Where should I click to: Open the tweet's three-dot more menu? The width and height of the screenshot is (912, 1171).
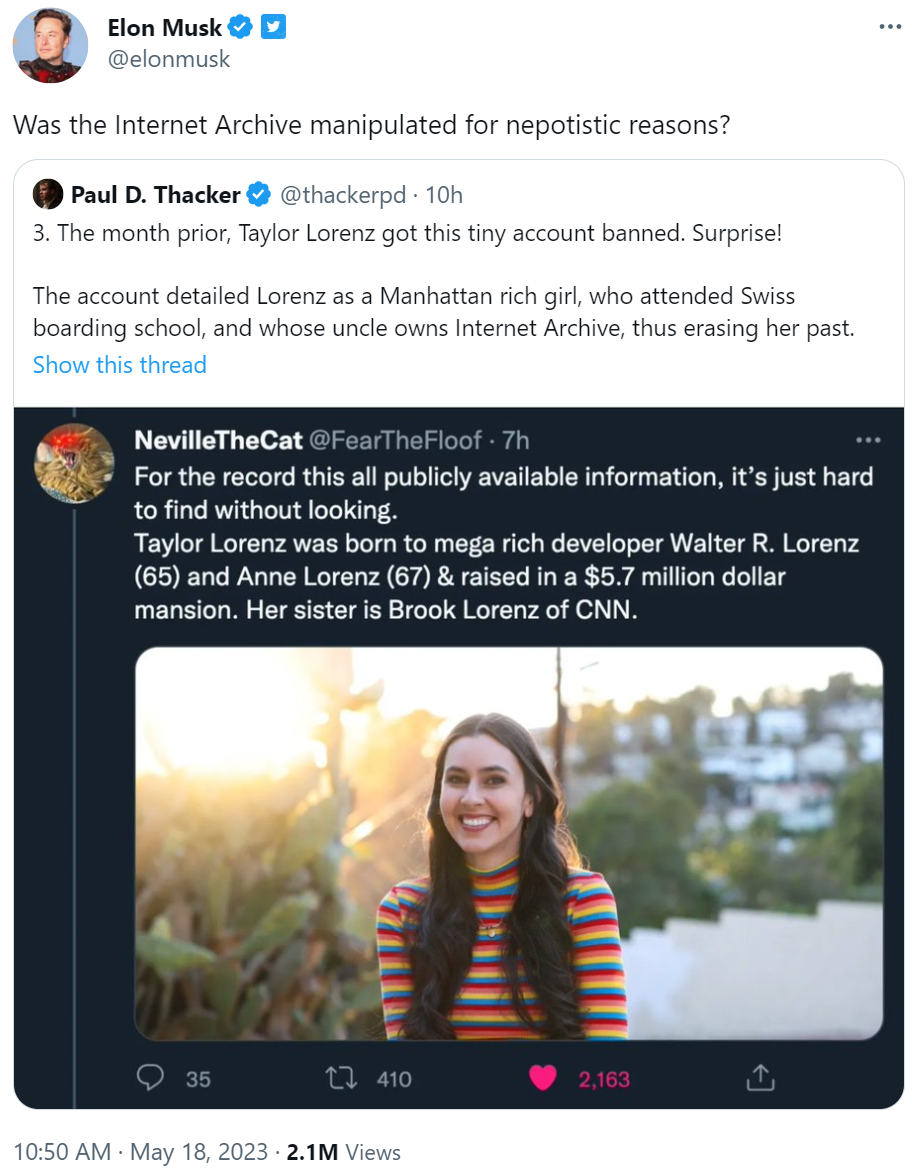pyautogui.click(x=889, y=27)
